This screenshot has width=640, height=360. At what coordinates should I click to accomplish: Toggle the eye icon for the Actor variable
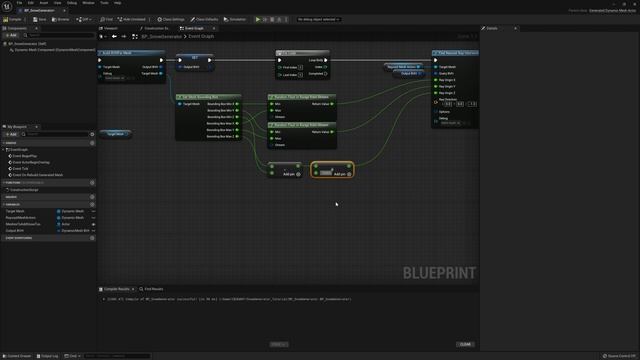[x=93, y=224]
